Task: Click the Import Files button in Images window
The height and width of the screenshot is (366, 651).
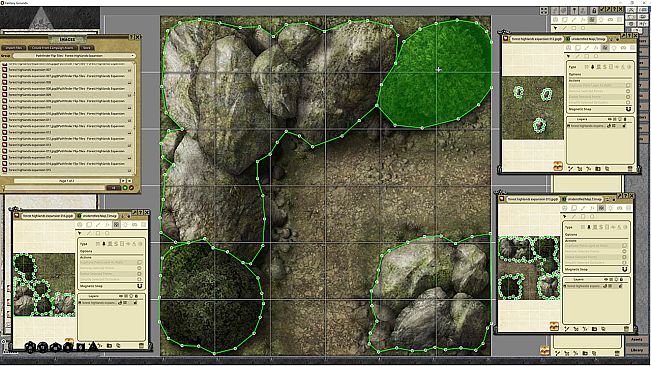Action: (x=14, y=48)
